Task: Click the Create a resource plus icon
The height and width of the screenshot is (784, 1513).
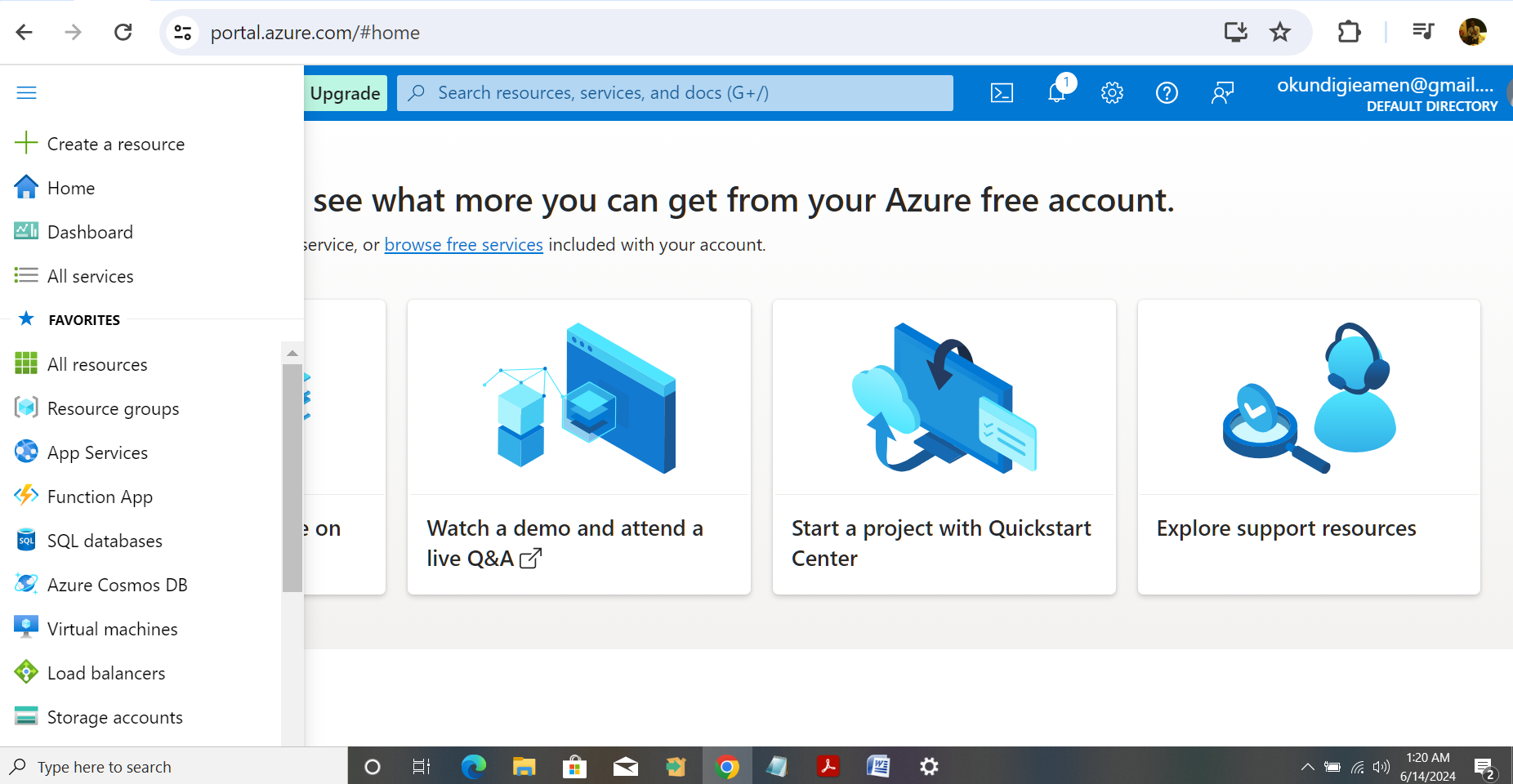Action: 26,143
